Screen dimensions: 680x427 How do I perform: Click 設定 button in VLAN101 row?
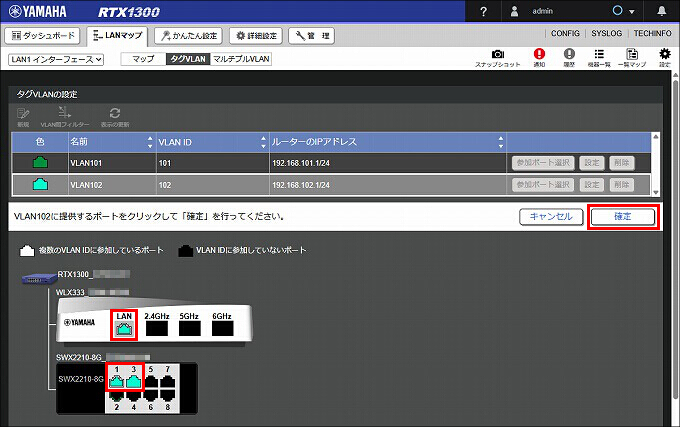pyautogui.click(x=592, y=163)
